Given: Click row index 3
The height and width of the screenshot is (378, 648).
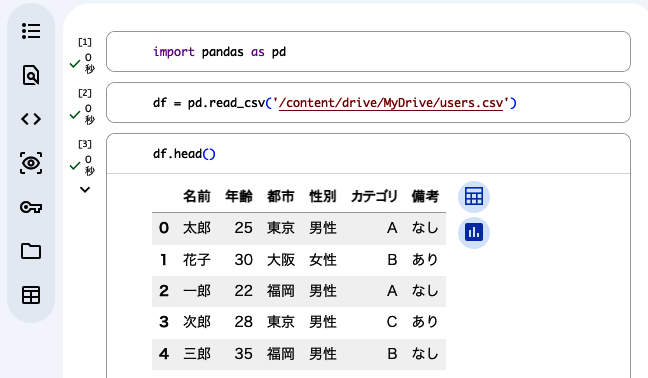Looking at the screenshot, I should (x=164, y=322).
